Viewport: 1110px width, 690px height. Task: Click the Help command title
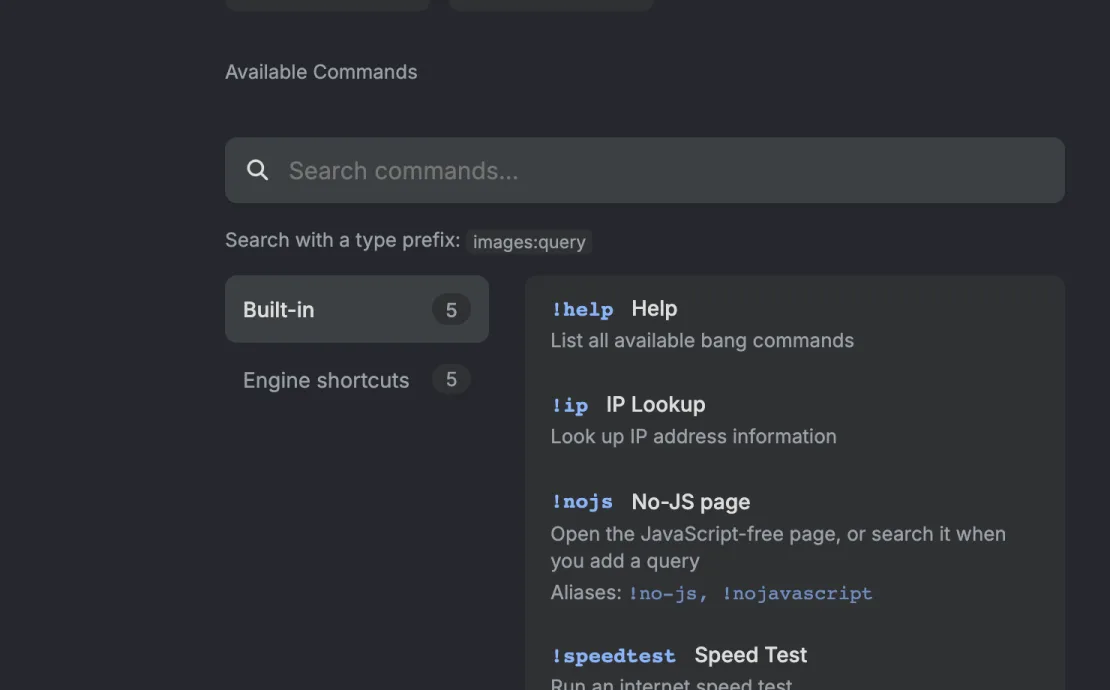click(x=654, y=309)
